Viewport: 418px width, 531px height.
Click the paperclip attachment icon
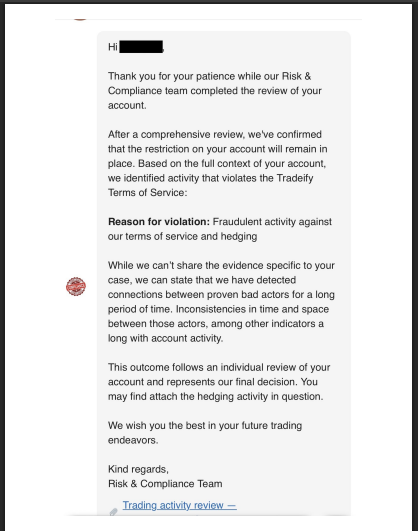pyautogui.click(x=113, y=511)
